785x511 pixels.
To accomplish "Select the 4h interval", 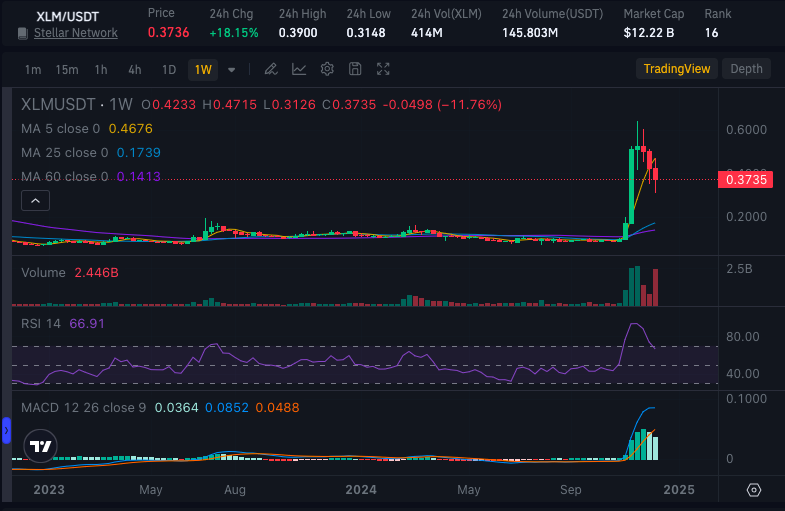I will (135, 70).
